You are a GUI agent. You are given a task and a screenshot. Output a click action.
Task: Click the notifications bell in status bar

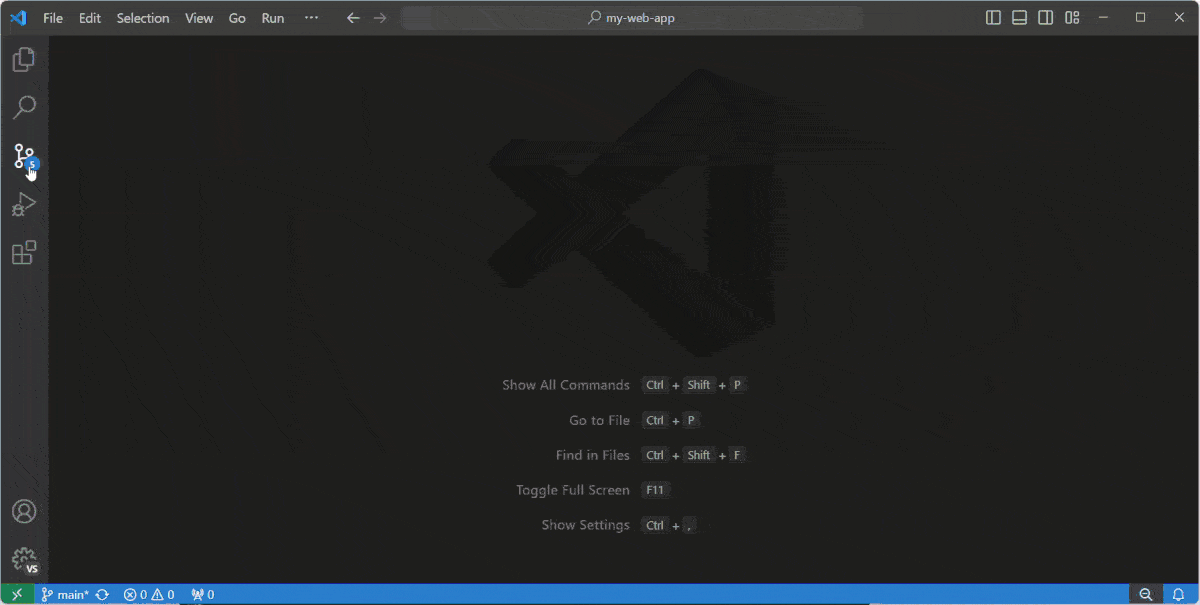1179,595
